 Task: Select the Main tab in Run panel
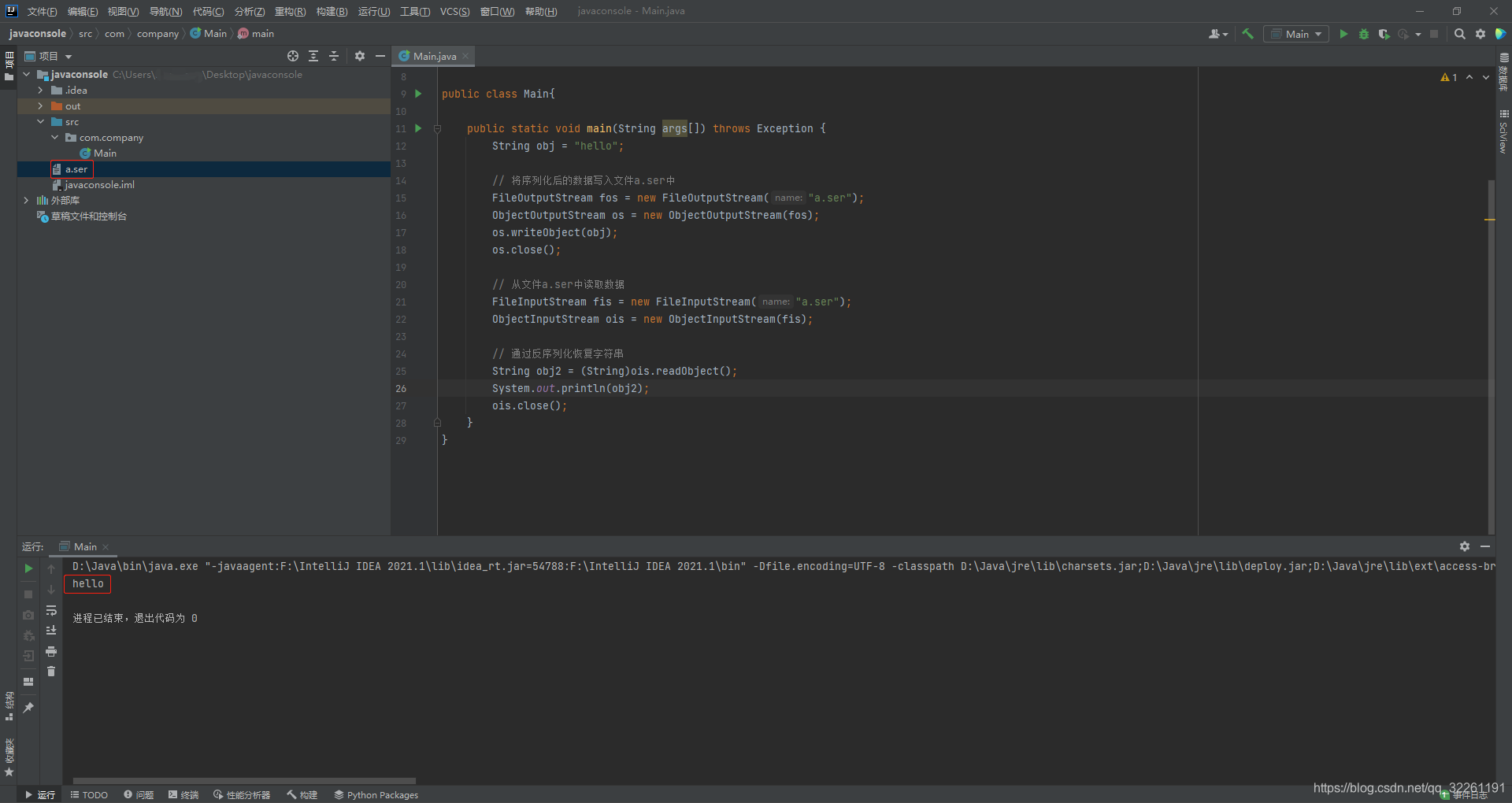(85, 546)
